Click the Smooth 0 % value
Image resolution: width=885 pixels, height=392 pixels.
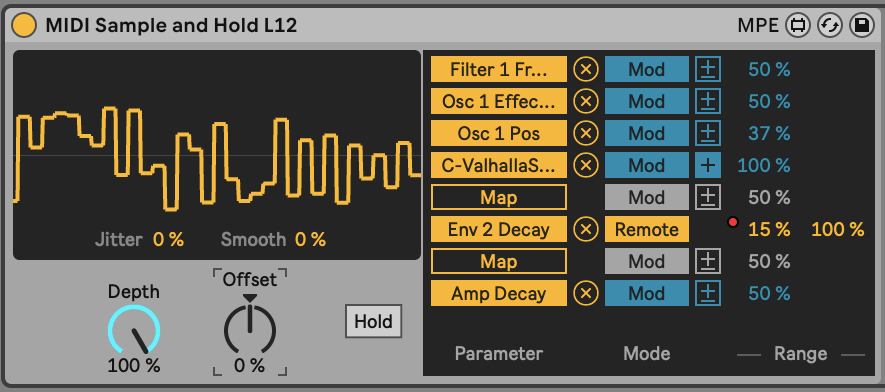point(310,240)
